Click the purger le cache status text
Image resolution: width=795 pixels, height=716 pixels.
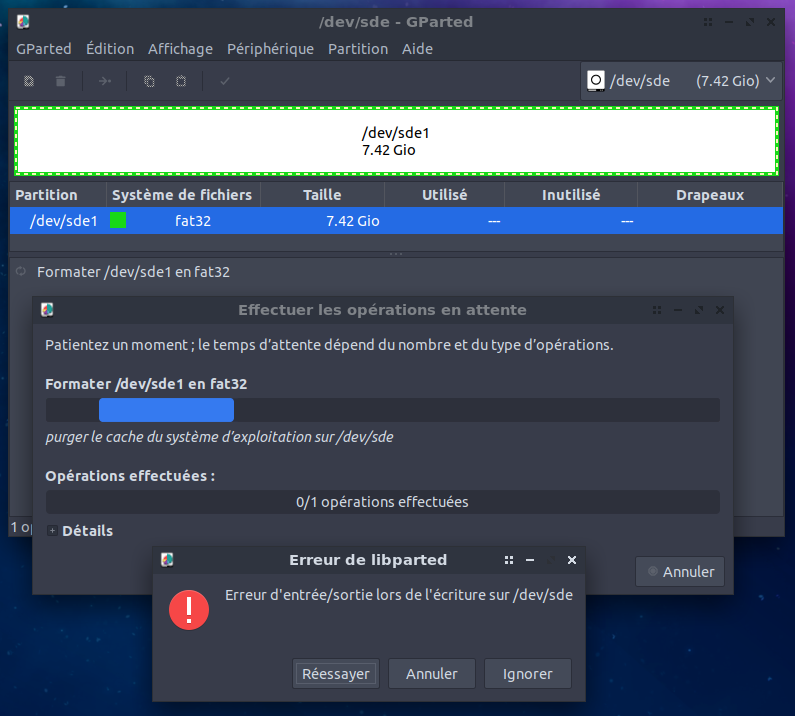(220, 437)
